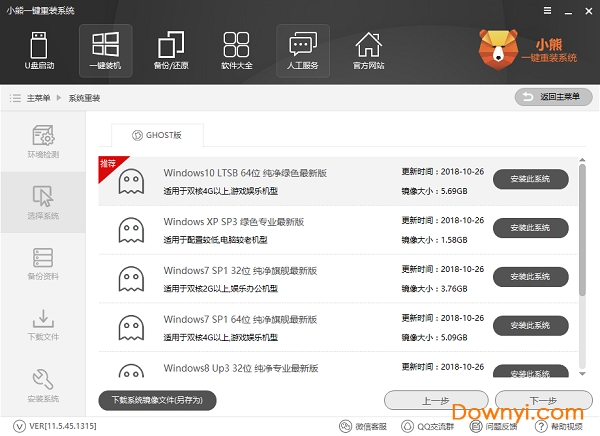Open 软件大全 grid icon

coord(236,51)
